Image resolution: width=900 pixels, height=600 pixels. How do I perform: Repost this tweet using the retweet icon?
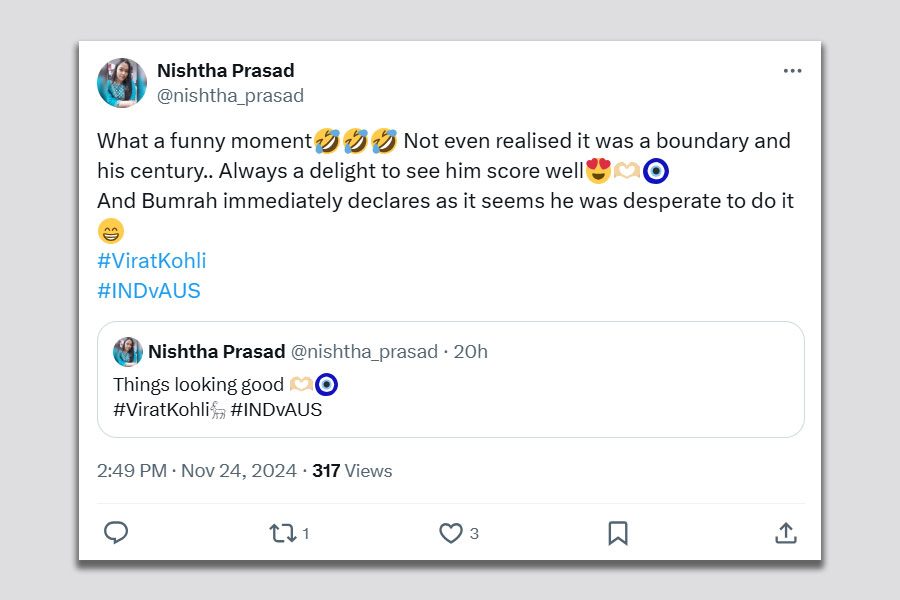283,533
